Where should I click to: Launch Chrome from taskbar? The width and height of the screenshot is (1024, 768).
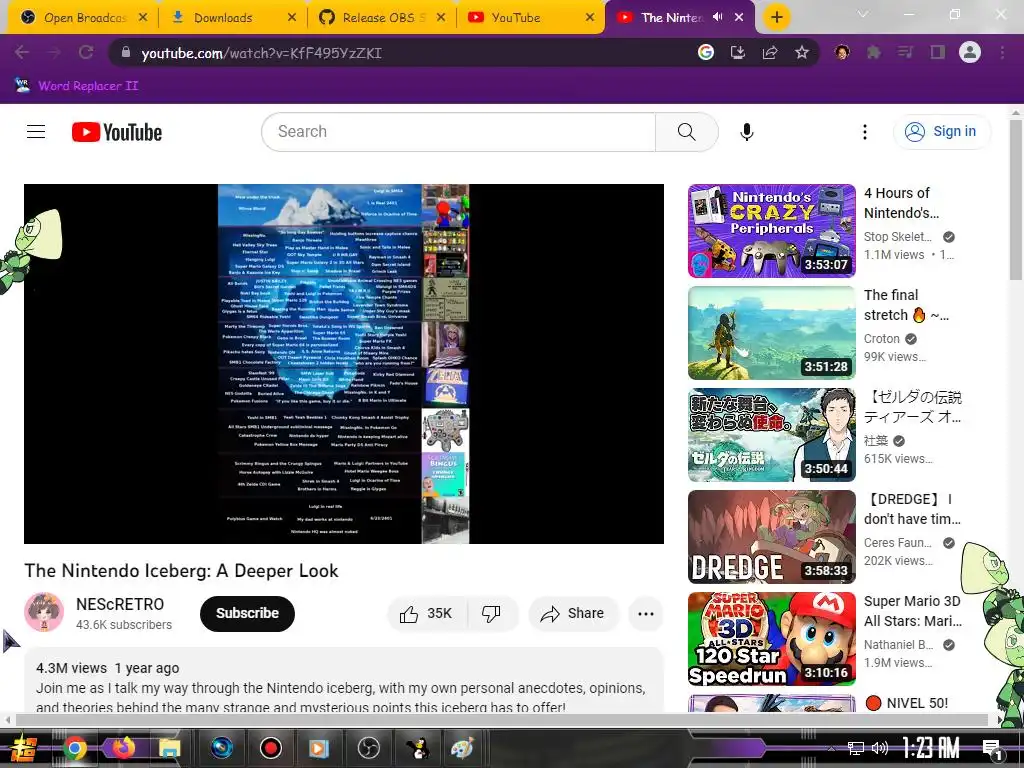75,747
